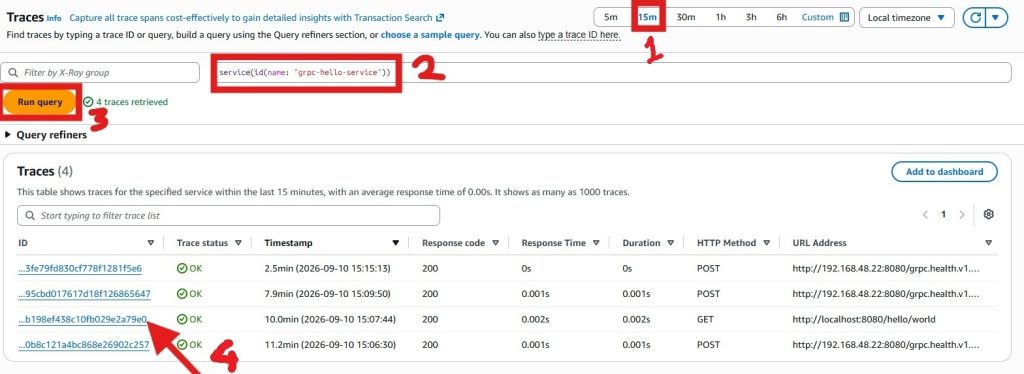This screenshot has height=374, width=1024.
Task: Open the Custom time range picker
Action: coord(825,18)
